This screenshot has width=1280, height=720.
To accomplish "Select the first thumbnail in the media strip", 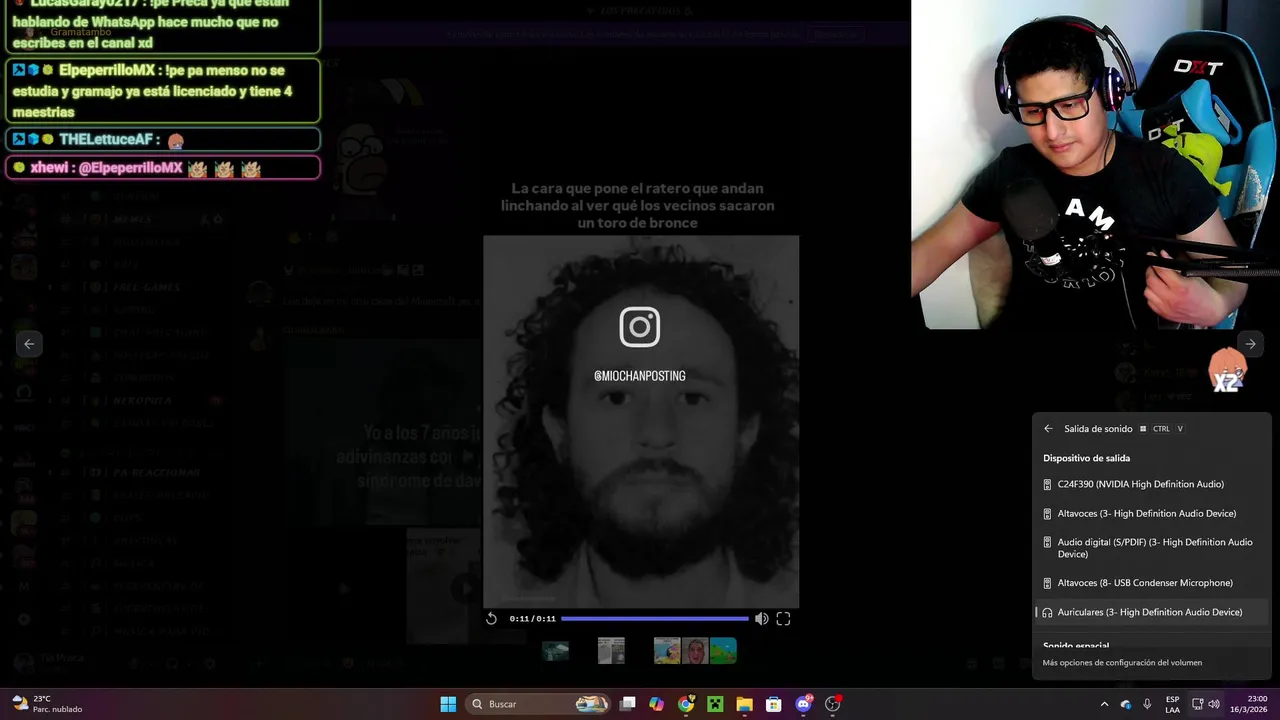I will pos(555,651).
